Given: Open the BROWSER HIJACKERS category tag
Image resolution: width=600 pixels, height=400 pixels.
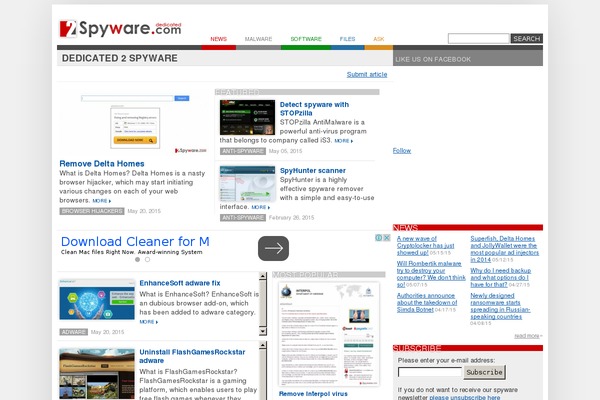Looking at the screenshot, I should [92, 211].
